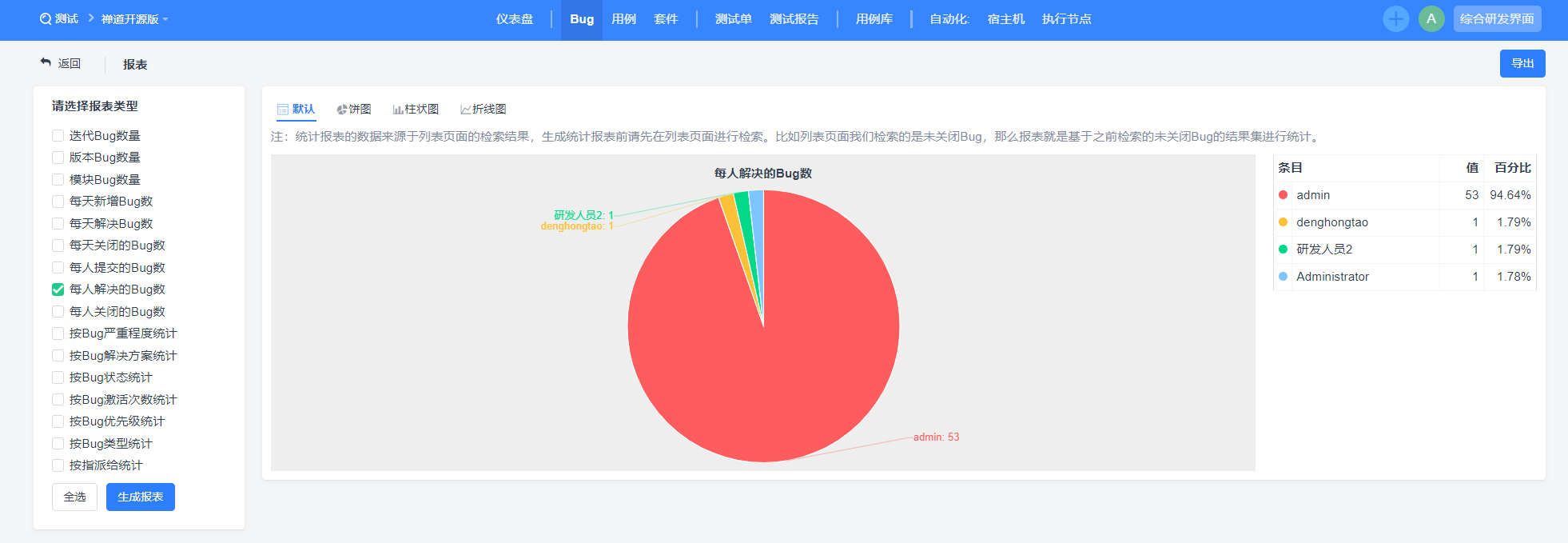1568x543 pixels.
Task: Click the yellow denghongtao legend dot
Action: pyautogui.click(x=1283, y=222)
